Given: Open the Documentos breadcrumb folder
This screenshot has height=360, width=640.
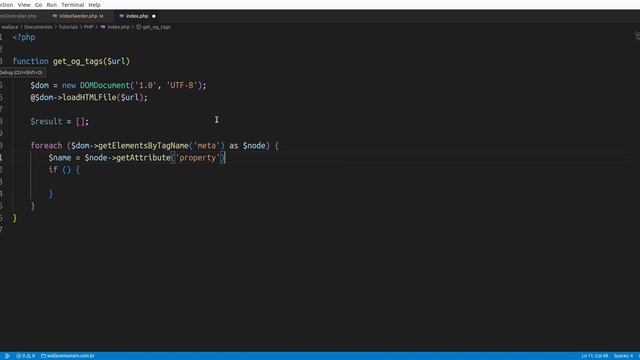Looking at the screenshot, I should coord(38,27).
